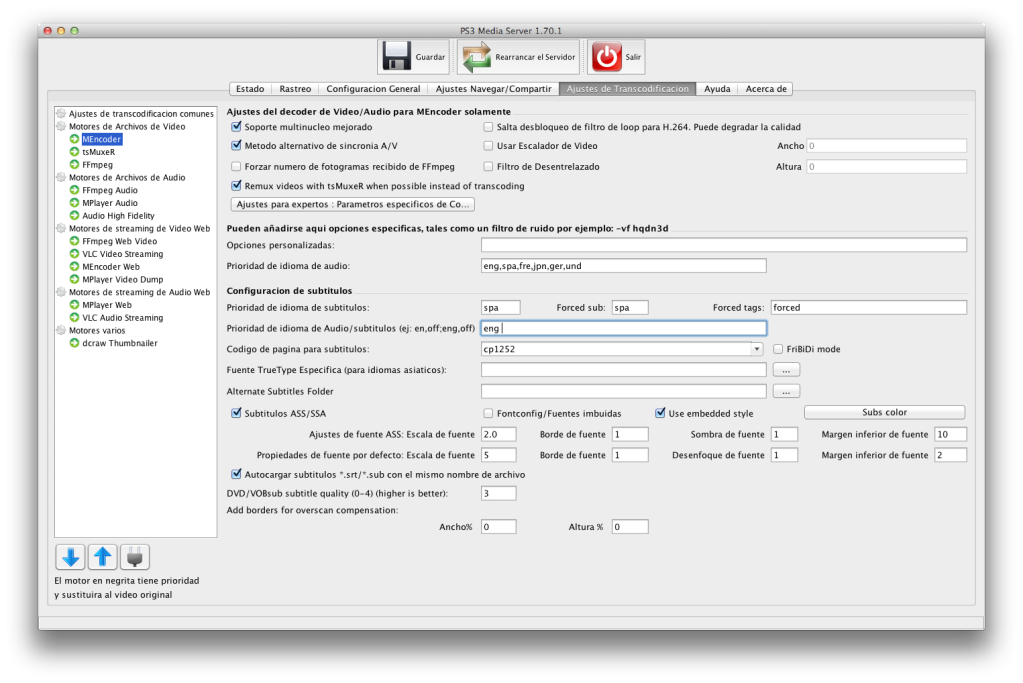
Task: Open the Configuracion General tab
Action: pos(373,89)
